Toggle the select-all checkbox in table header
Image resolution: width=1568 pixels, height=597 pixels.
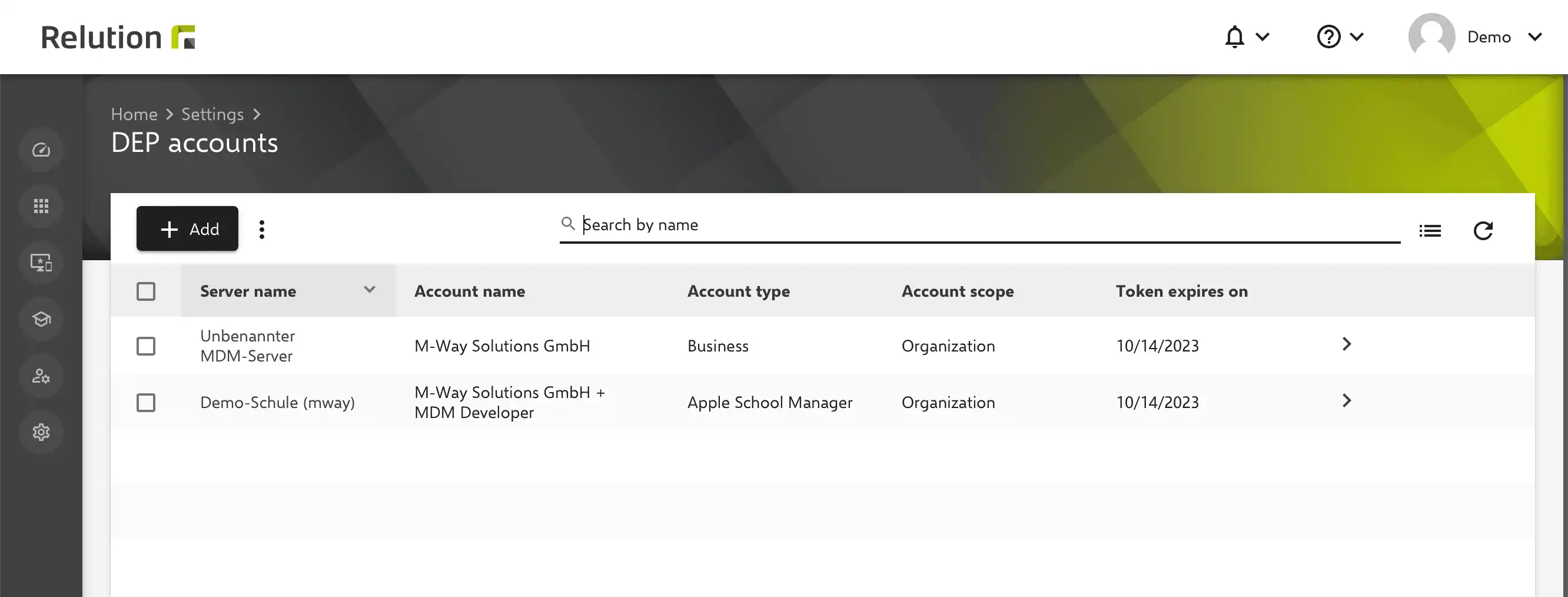pos(146,291)
